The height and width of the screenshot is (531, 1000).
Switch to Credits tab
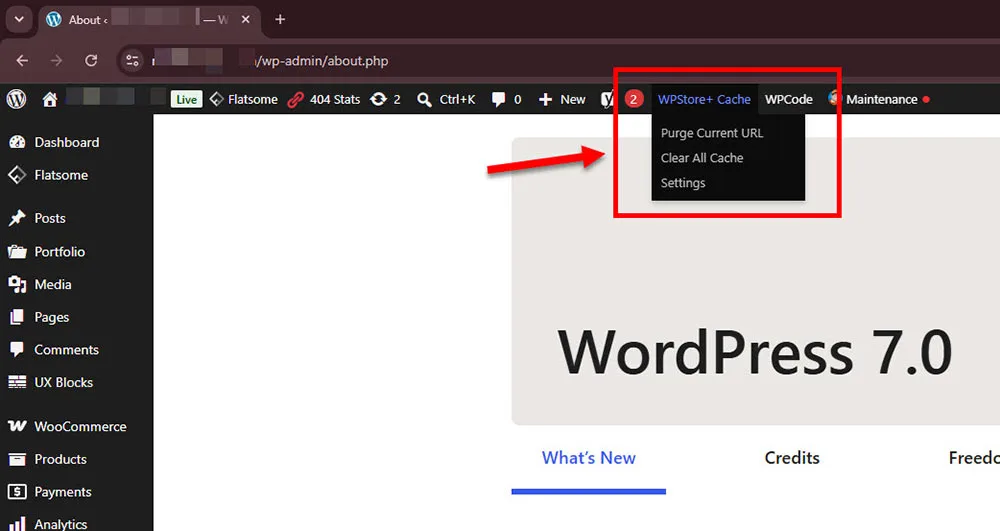pyautogui.click(x=792, y=458)
